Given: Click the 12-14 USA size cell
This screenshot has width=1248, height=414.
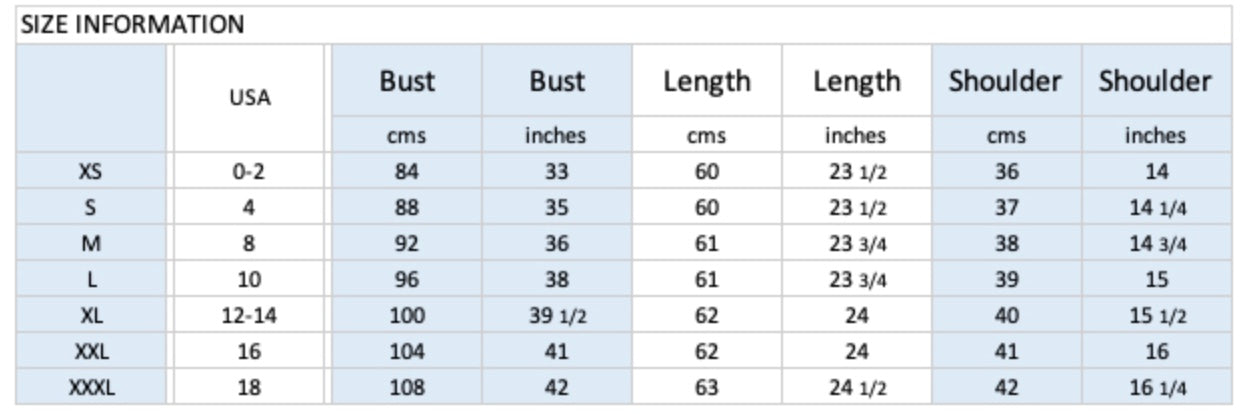Looking at the screenshot, I should tap(249, 316).
